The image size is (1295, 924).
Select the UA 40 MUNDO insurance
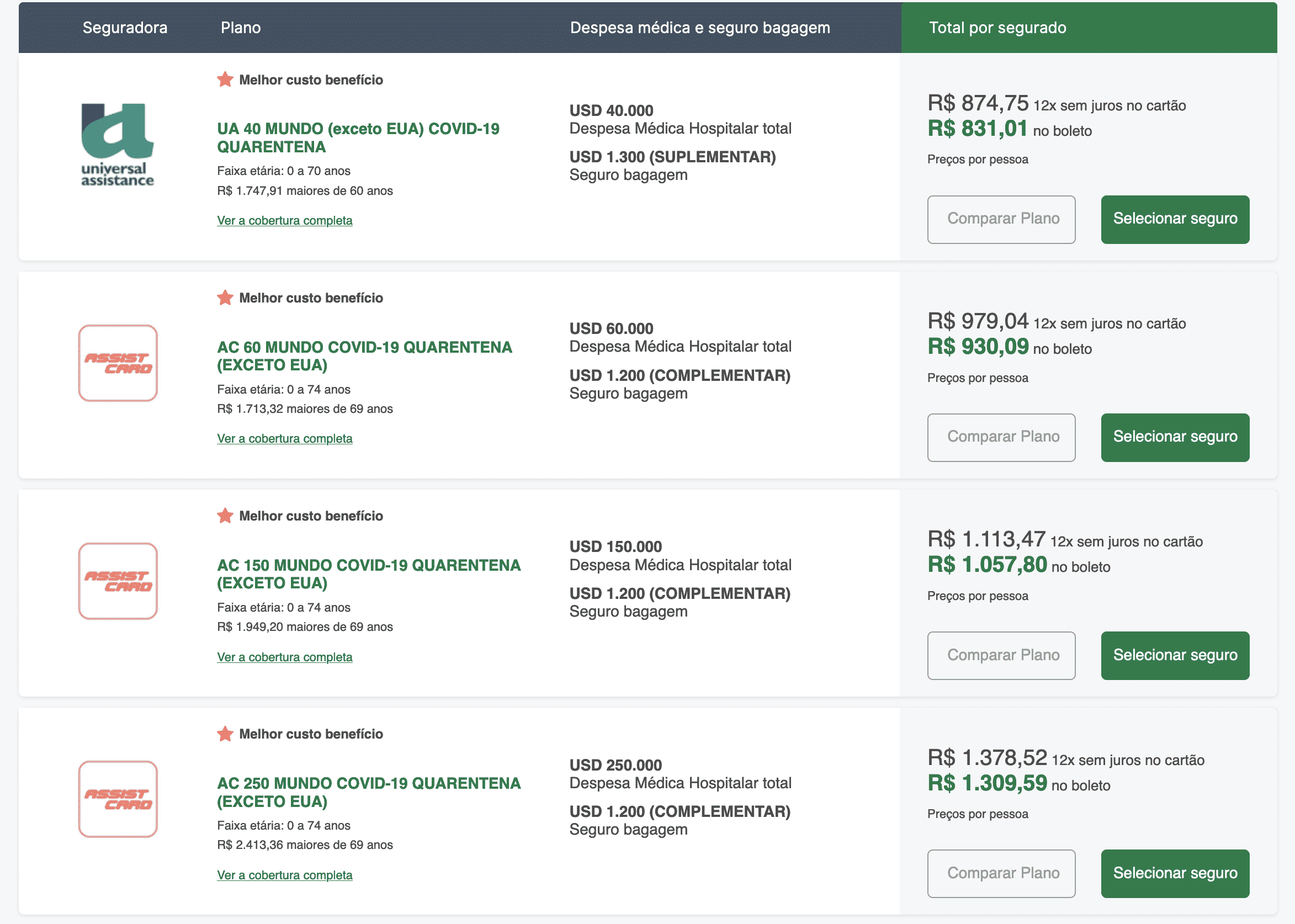point(1175,219)
